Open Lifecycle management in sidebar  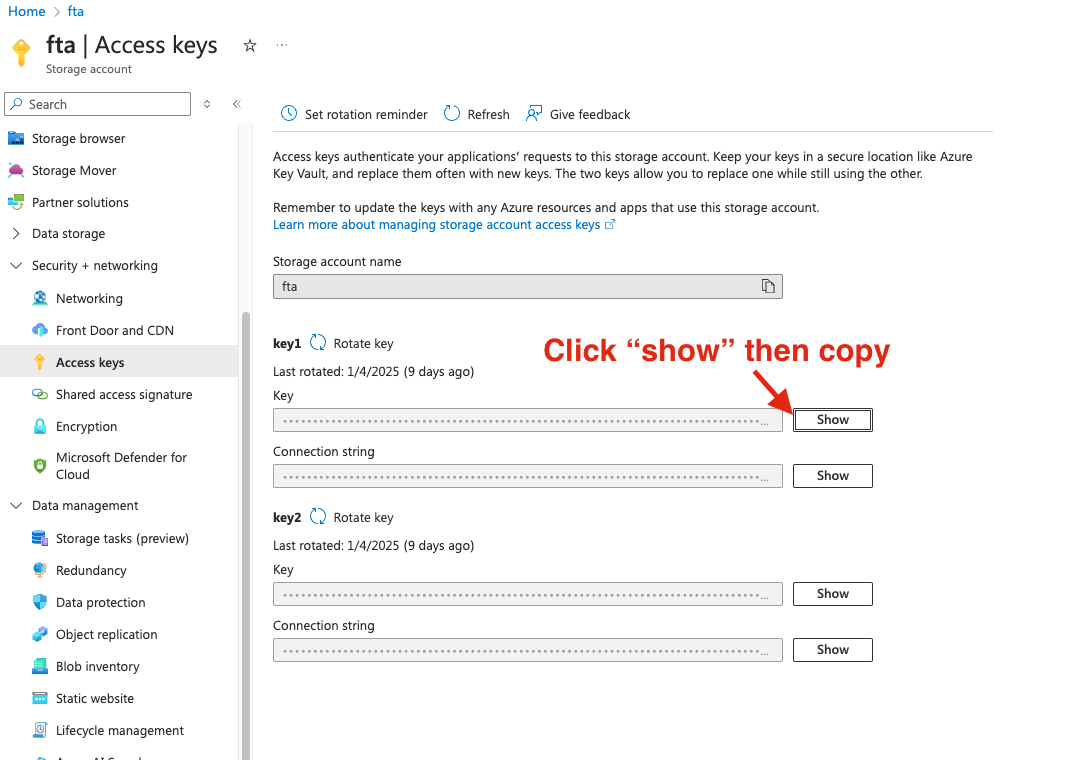point(119,730)
